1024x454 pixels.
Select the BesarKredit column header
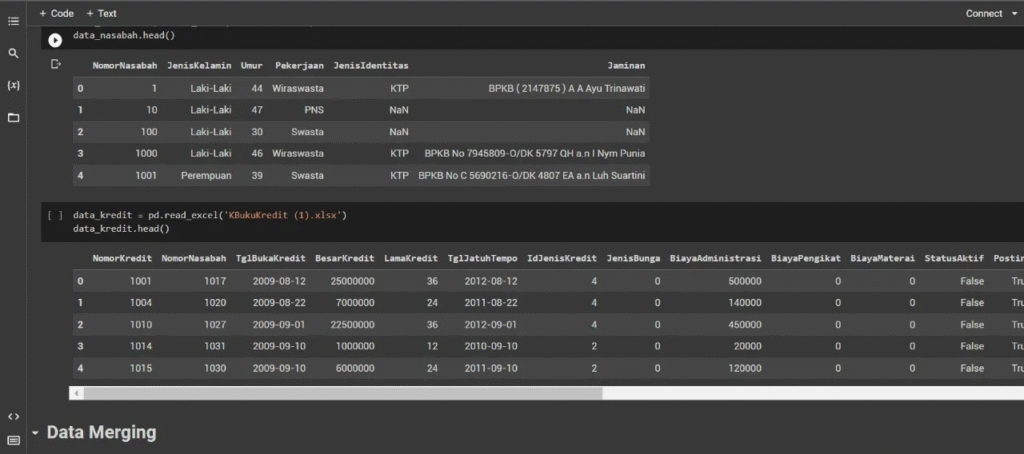tap(344, 258)
